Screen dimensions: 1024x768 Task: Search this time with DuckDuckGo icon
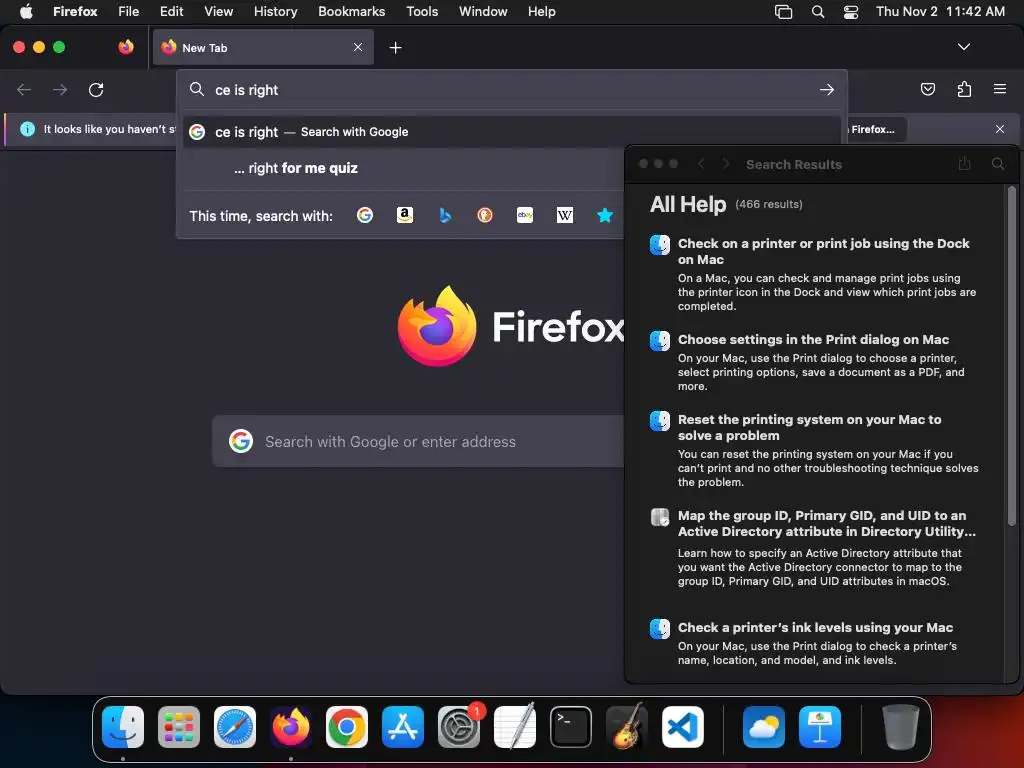[485, 215]
